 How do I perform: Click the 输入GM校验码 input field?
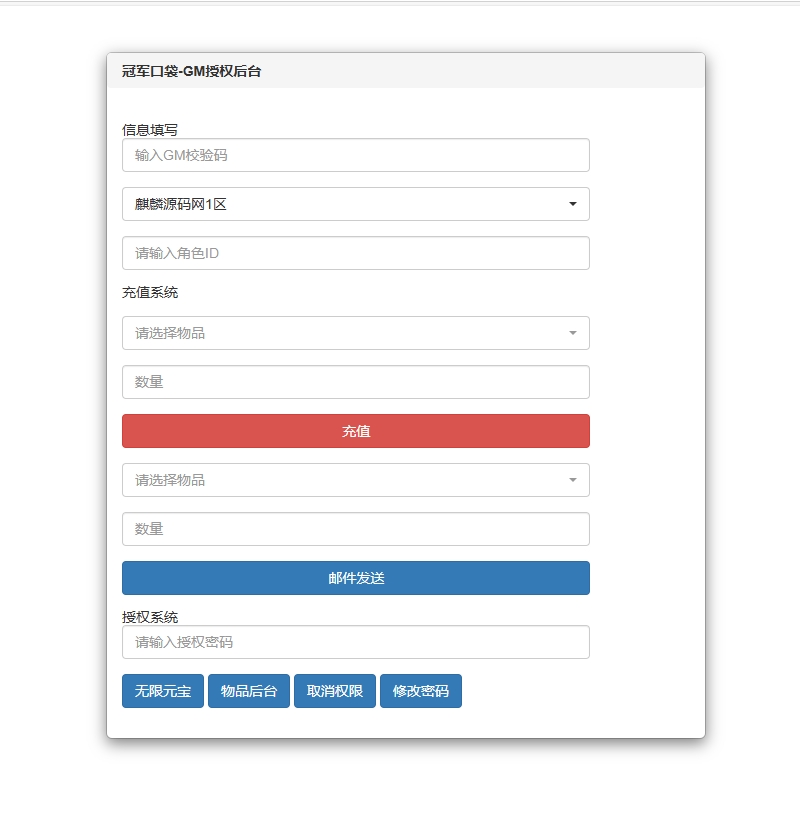point(356,155)
